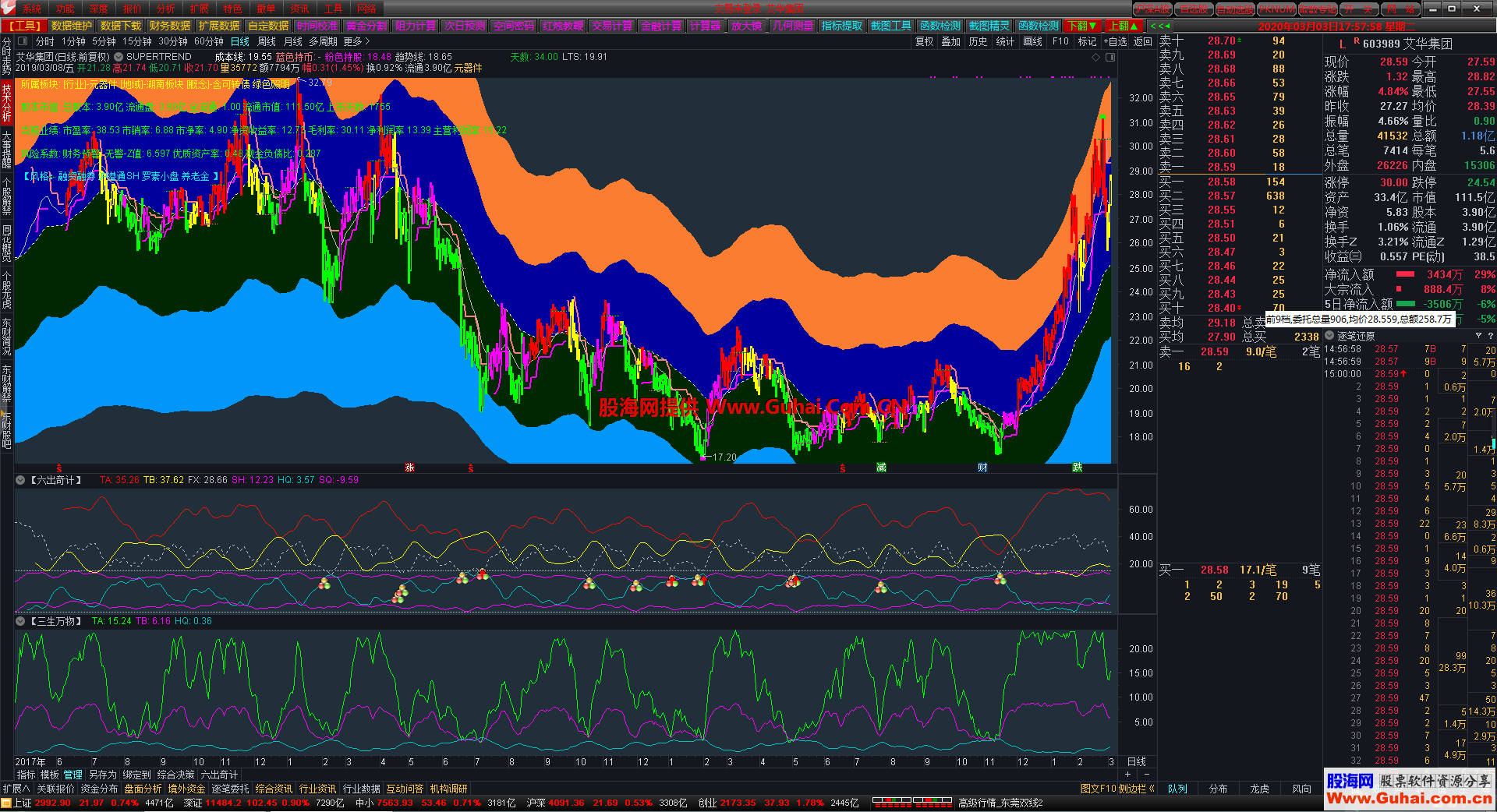The image size is (1497, 812).
Task: Select the 60分钟 period tab
Action: 208,41
